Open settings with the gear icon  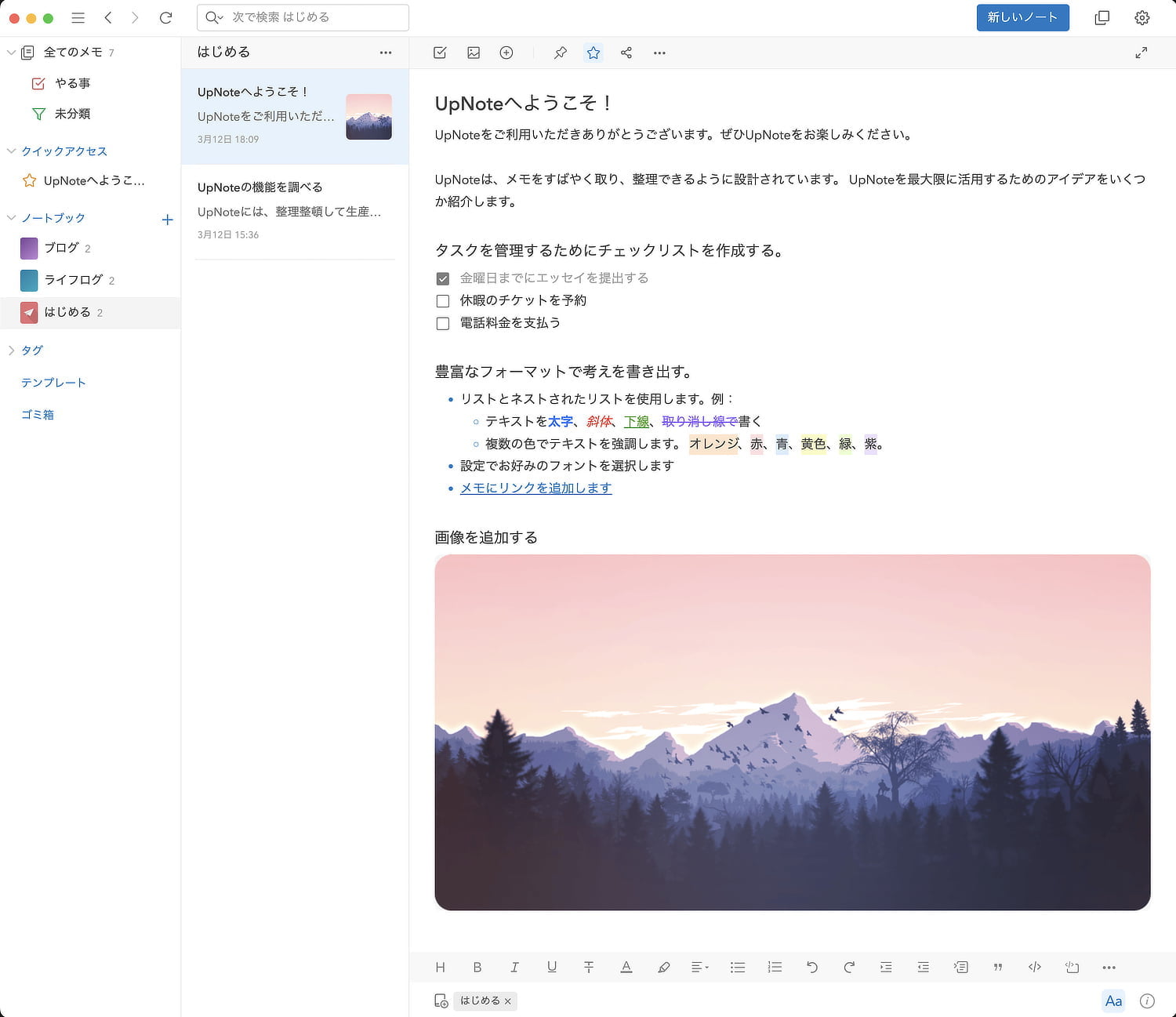point(1142,17)
